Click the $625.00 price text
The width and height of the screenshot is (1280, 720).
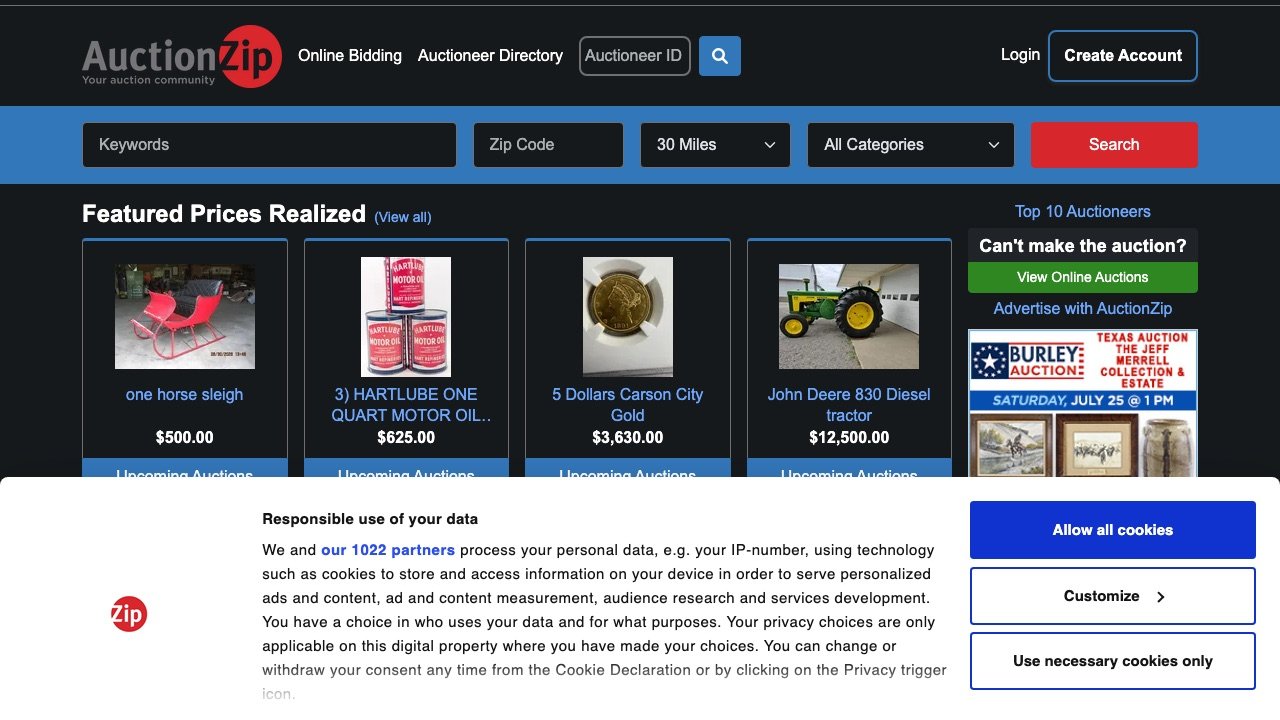click(x=406, y=438)
